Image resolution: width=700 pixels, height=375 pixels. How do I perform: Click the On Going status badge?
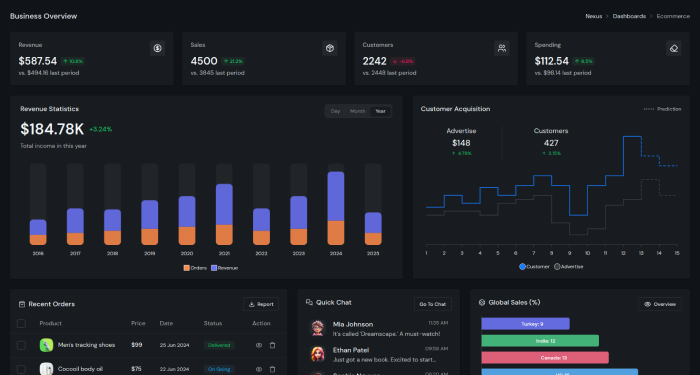tap(219, 369)
